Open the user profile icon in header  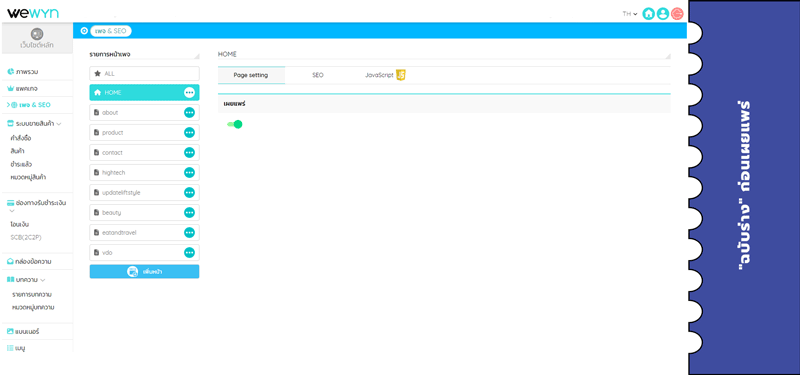(x=663, y=14)
